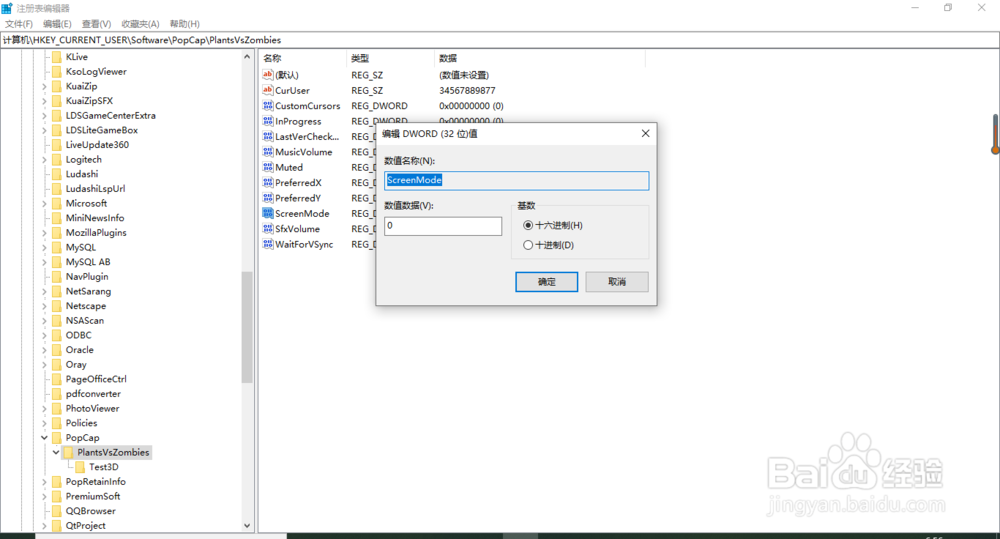Select the LudashiLspUrl tree item
Viewport: 1000px width, 539px height.
[x=96, y=189]
